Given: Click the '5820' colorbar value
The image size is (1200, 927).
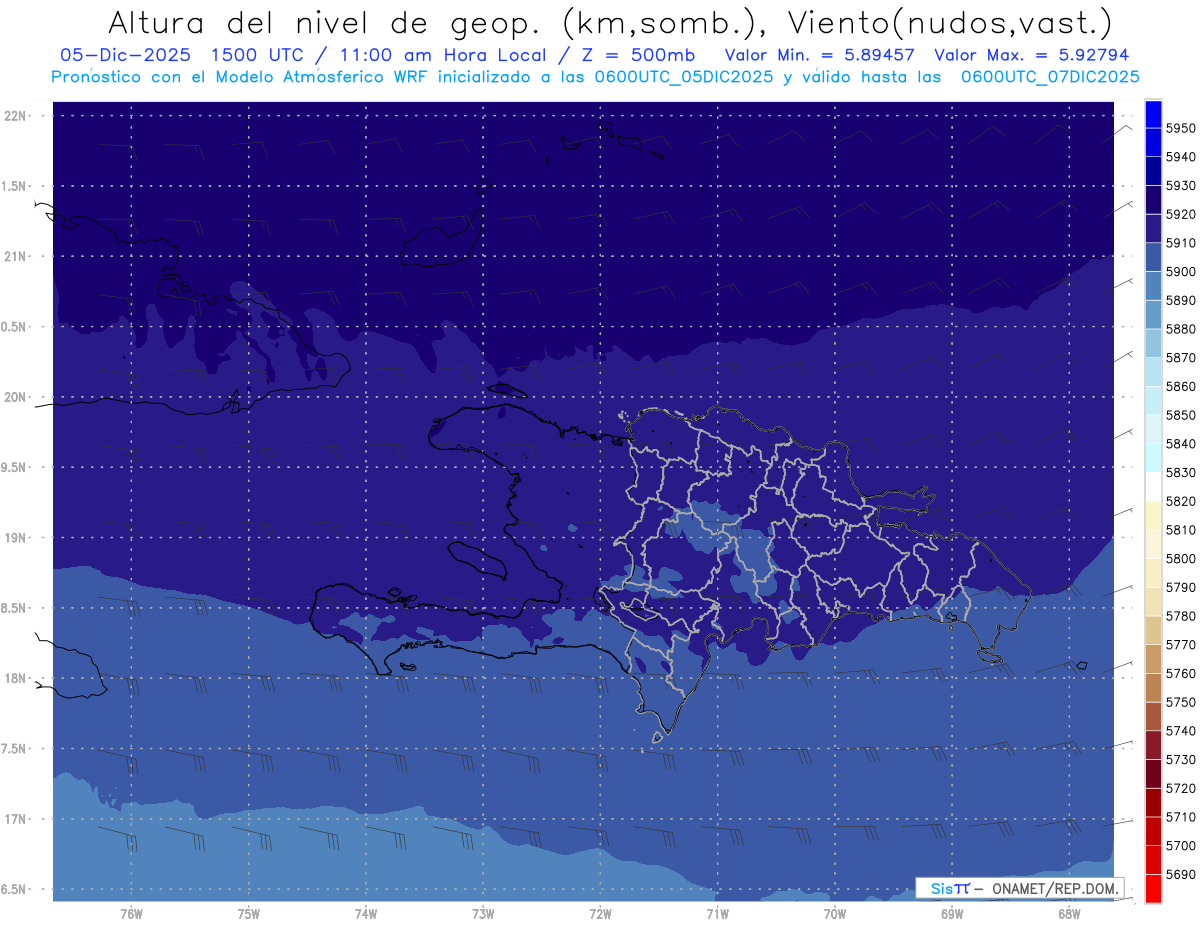Looking at the screenshot, I should pyautogui.click(x=1181, y=501).
